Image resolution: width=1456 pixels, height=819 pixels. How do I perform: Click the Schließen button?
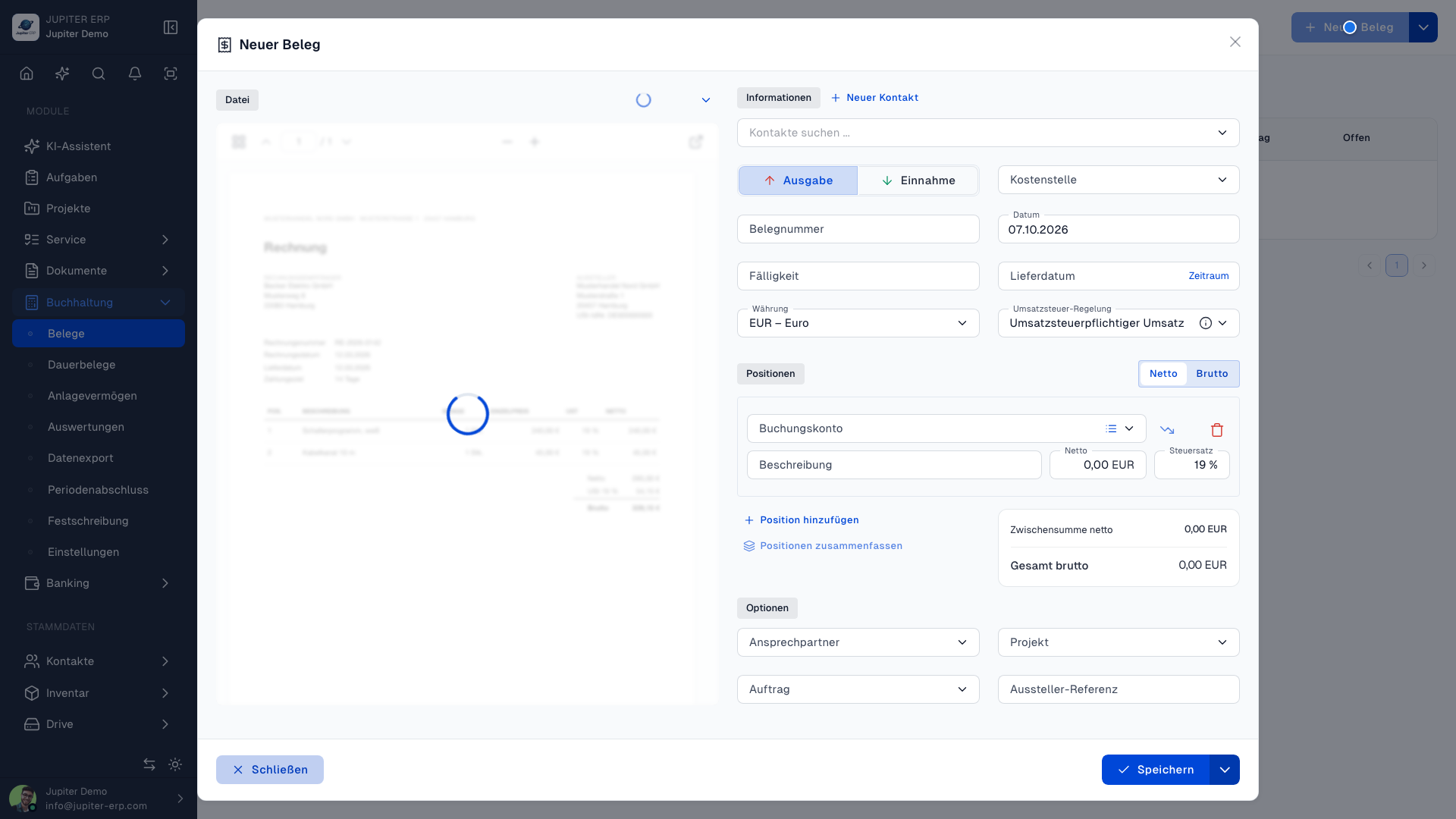(x=270, y=770)
